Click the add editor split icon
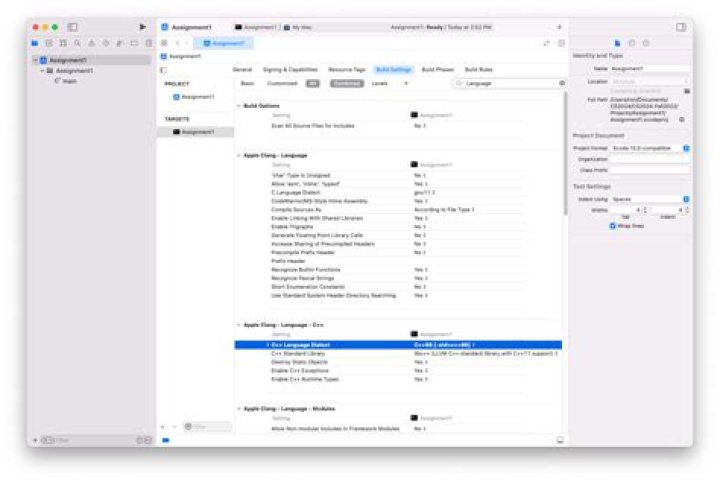Viewport: 720px width, 482px height. pyautogui.click(x=561, y=43)
